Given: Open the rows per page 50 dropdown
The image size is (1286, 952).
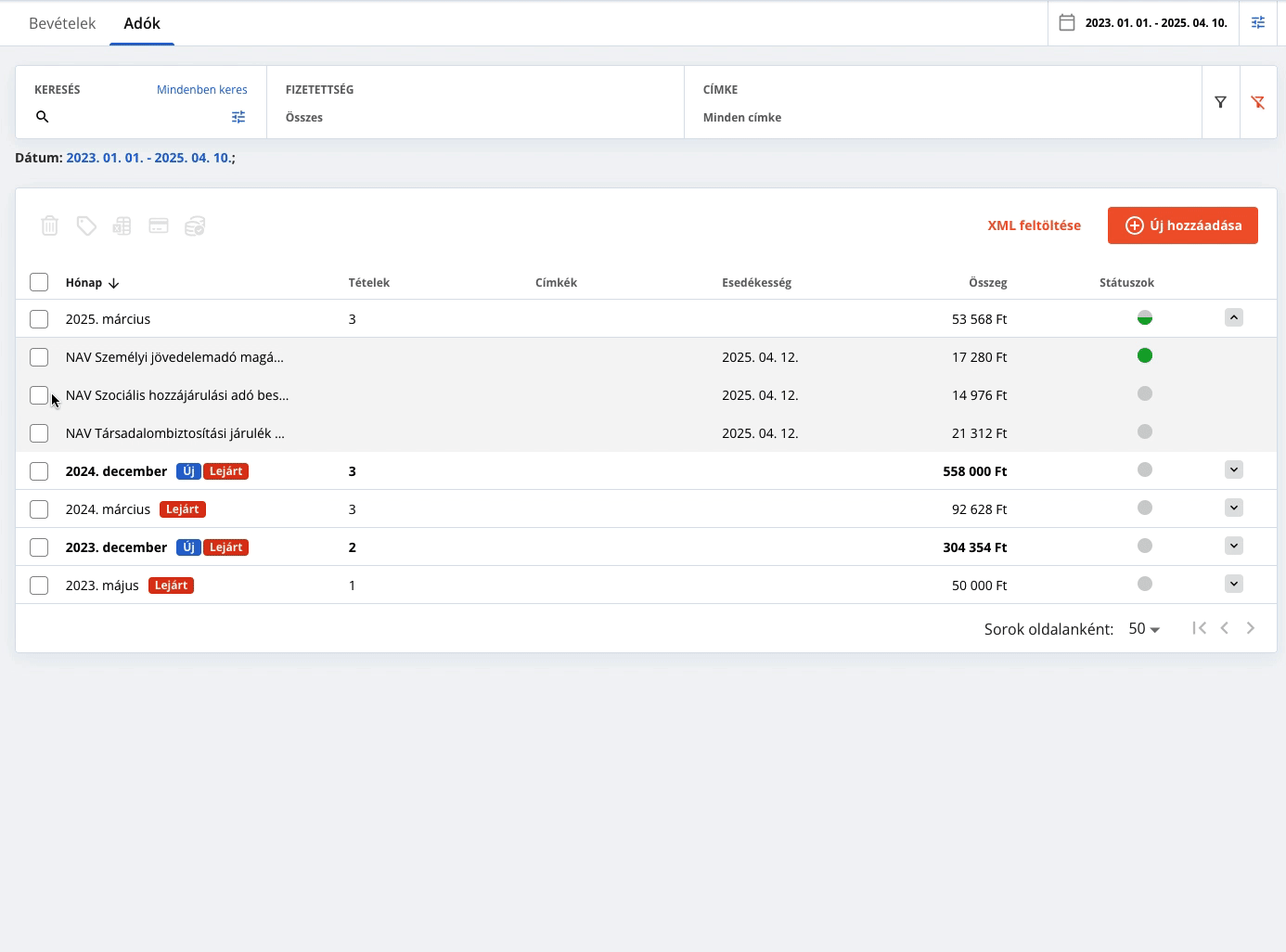Looking at the screenshot, I should [x=1144, y=629].
